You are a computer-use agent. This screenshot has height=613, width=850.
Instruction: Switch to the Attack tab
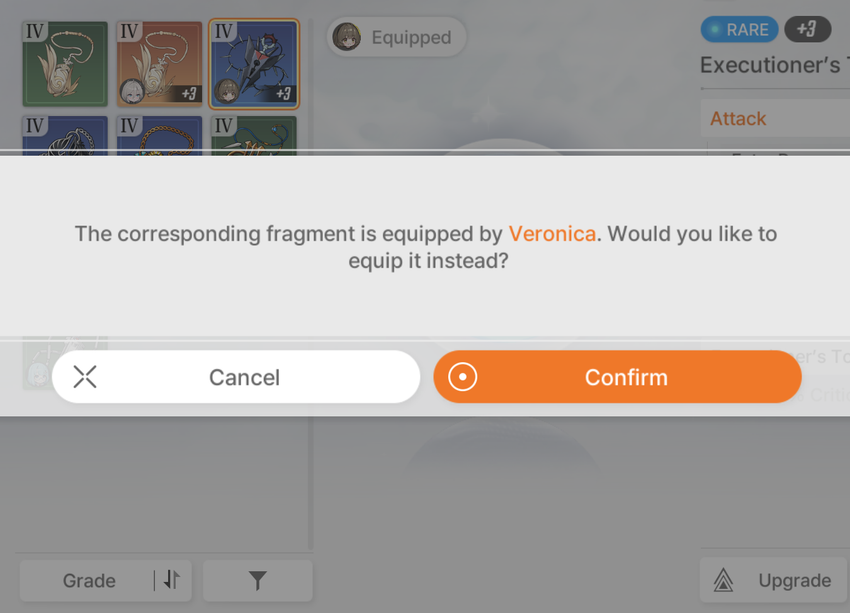pyautogui.click(x=738, y=118)
